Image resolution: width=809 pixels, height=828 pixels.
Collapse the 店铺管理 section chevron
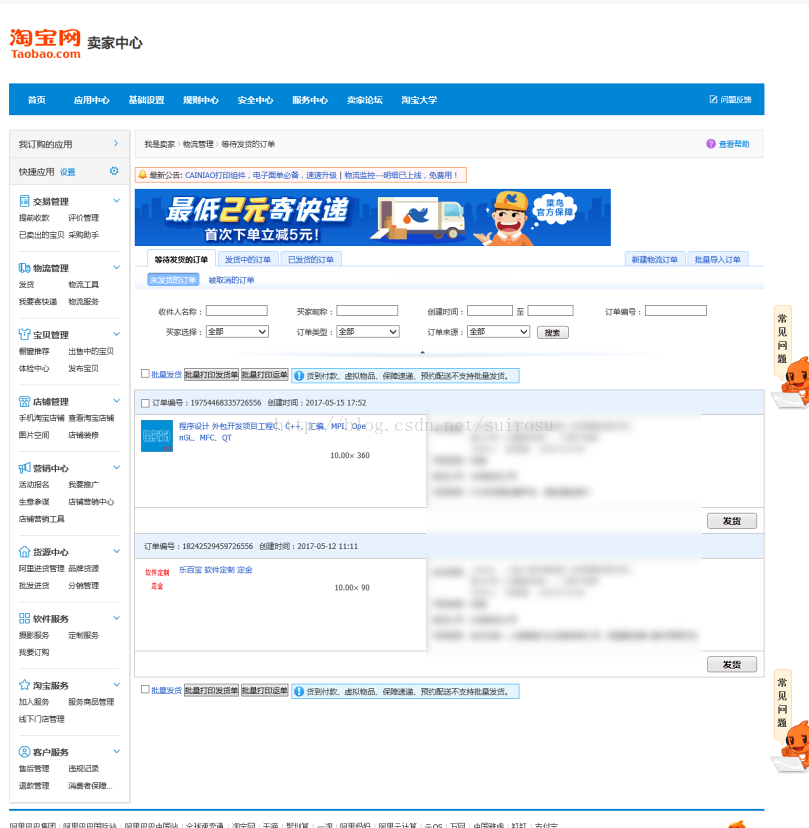tap(117, 401)
